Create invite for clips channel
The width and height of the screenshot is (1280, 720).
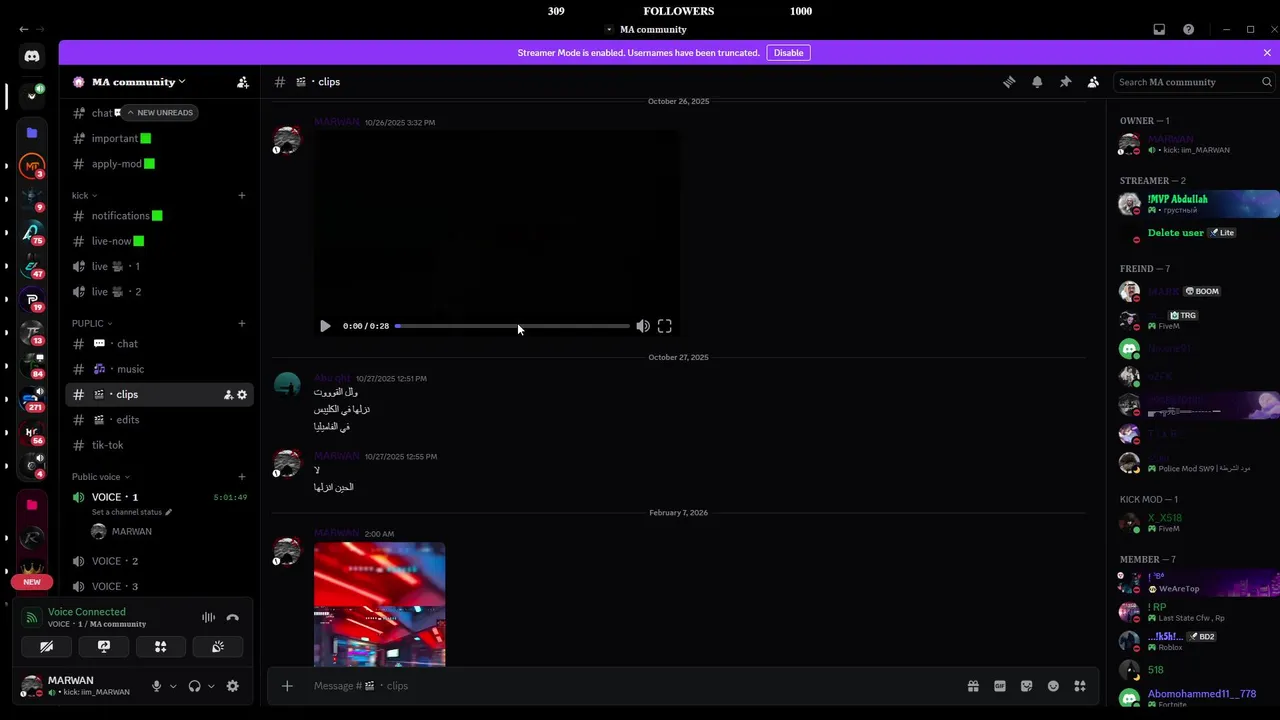coord(228,395)
